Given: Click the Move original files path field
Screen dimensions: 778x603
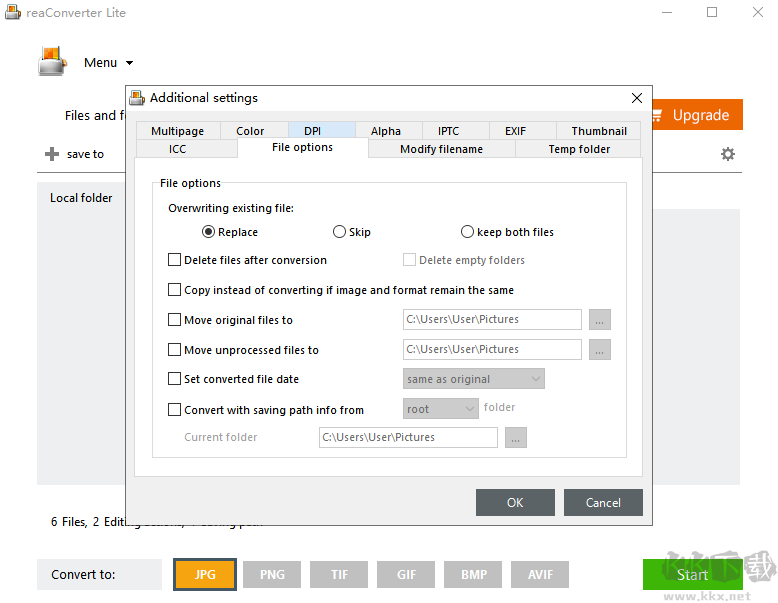Looking at the screenshot, I should 492,320.
